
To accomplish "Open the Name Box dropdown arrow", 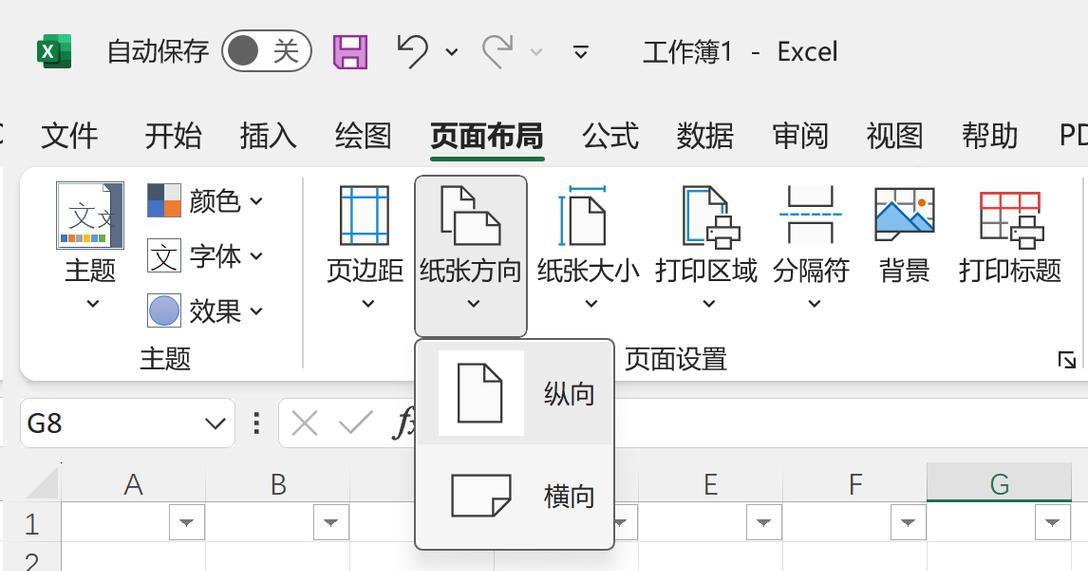I will 216,423.
